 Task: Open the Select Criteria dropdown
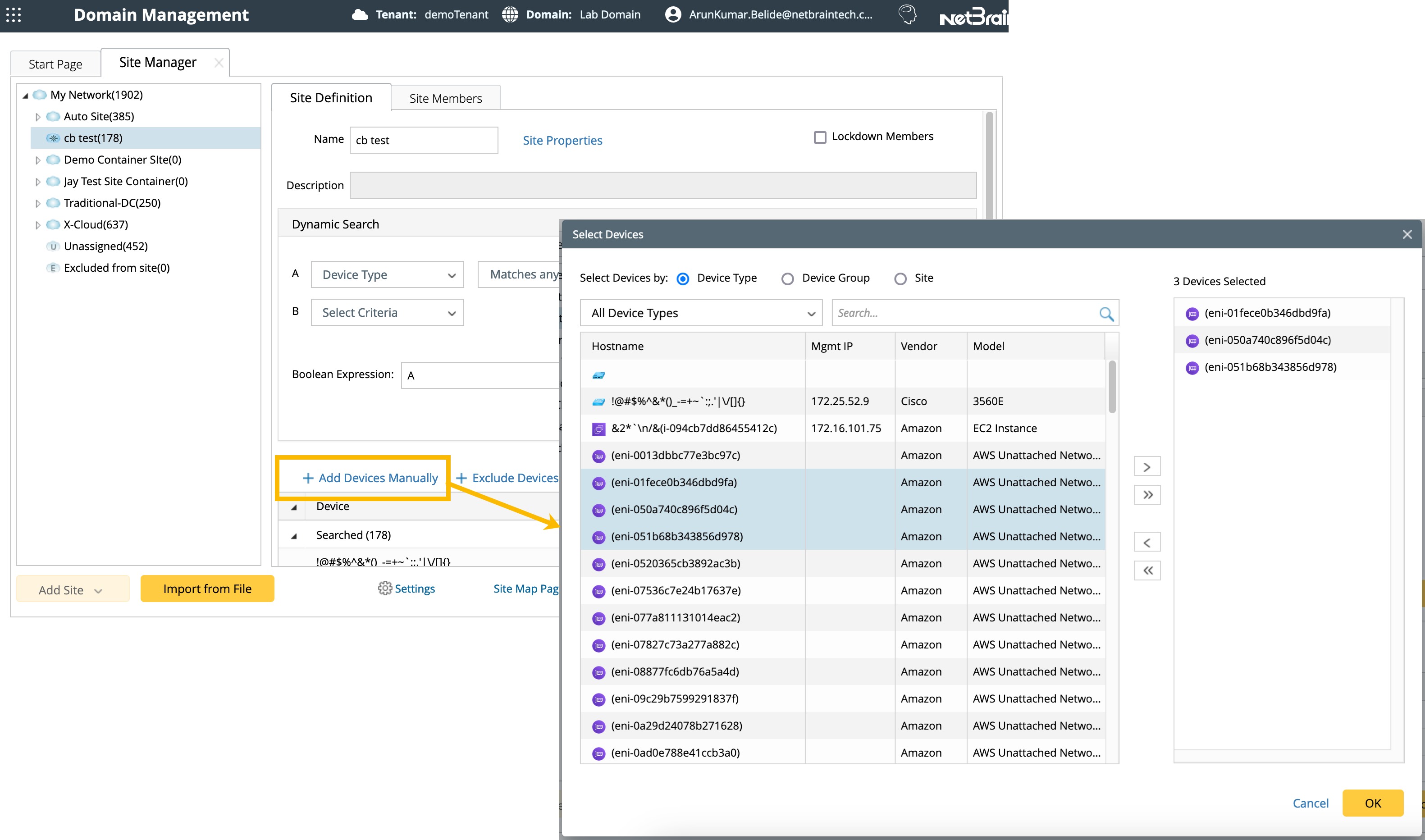[387, 312]
